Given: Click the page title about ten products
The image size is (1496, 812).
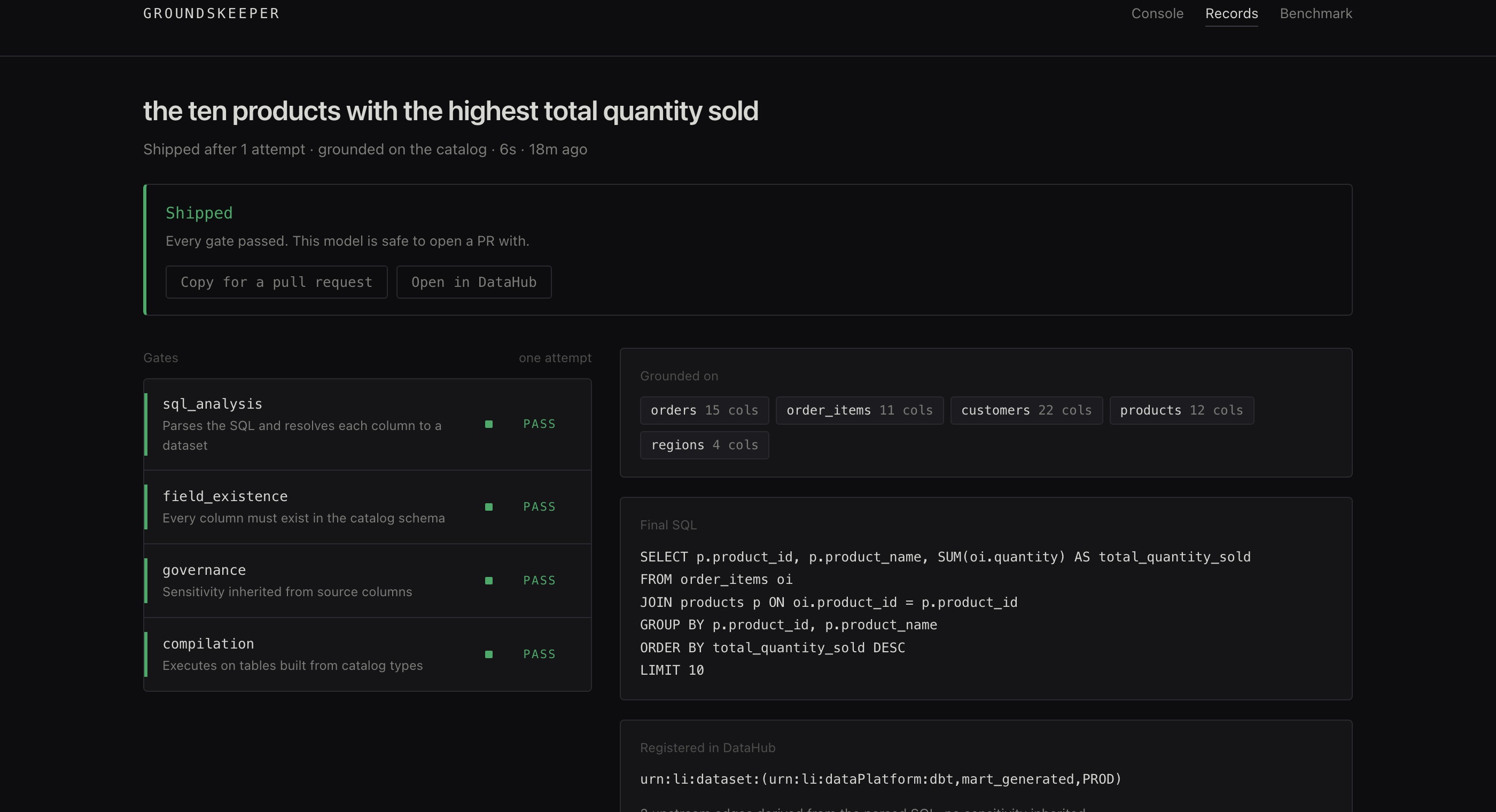Looking at the screenshot, I should pyautogui.click(x=450, y=111).
